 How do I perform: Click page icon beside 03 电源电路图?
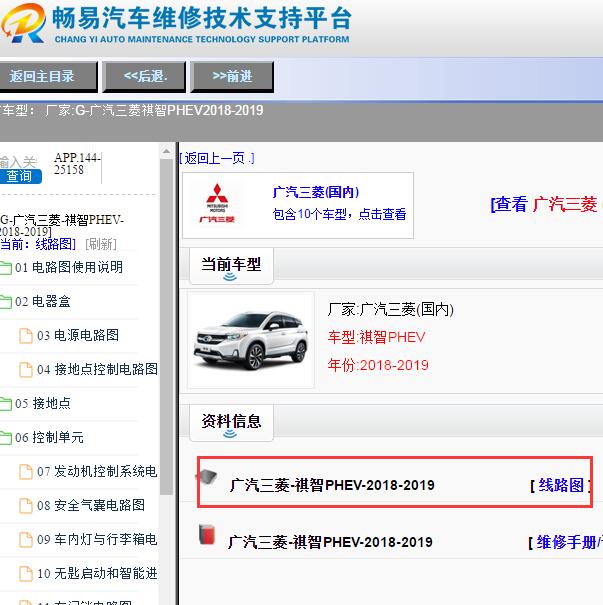pyautogui.click(x=26, y=336)
